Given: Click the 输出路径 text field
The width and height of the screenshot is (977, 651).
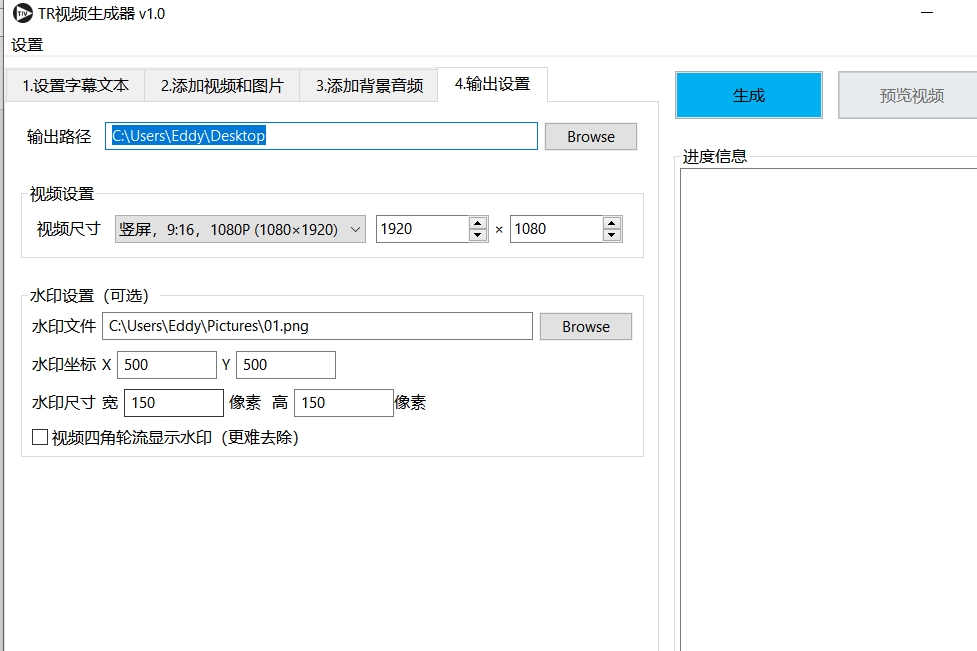Looking at the screenshot, I should (x=320, y=136).
